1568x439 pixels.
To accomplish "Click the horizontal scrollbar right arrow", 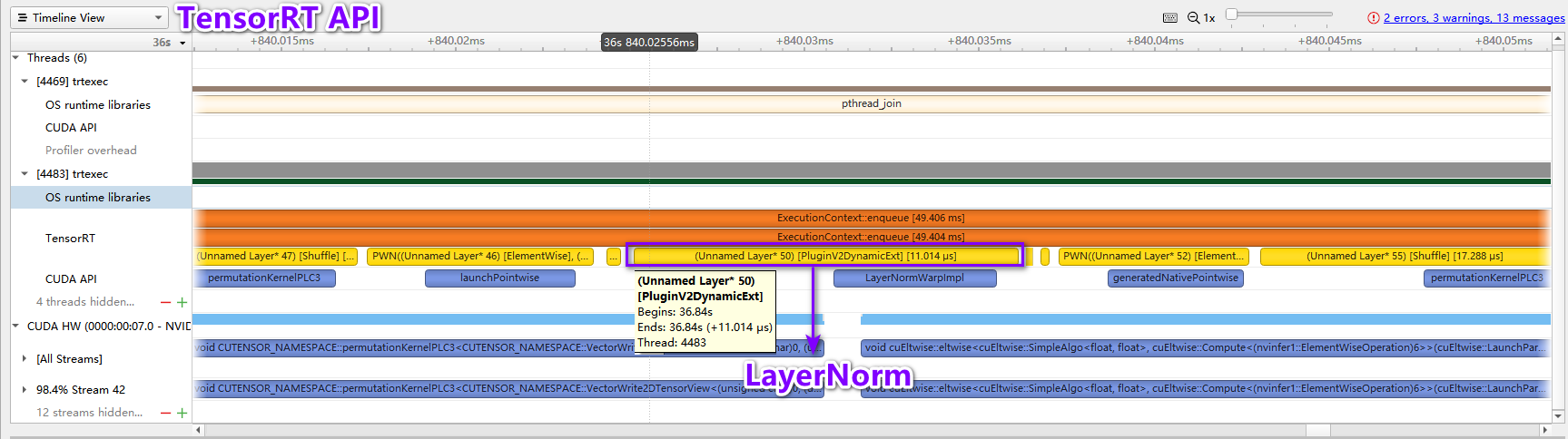I will click(1545, 430).
